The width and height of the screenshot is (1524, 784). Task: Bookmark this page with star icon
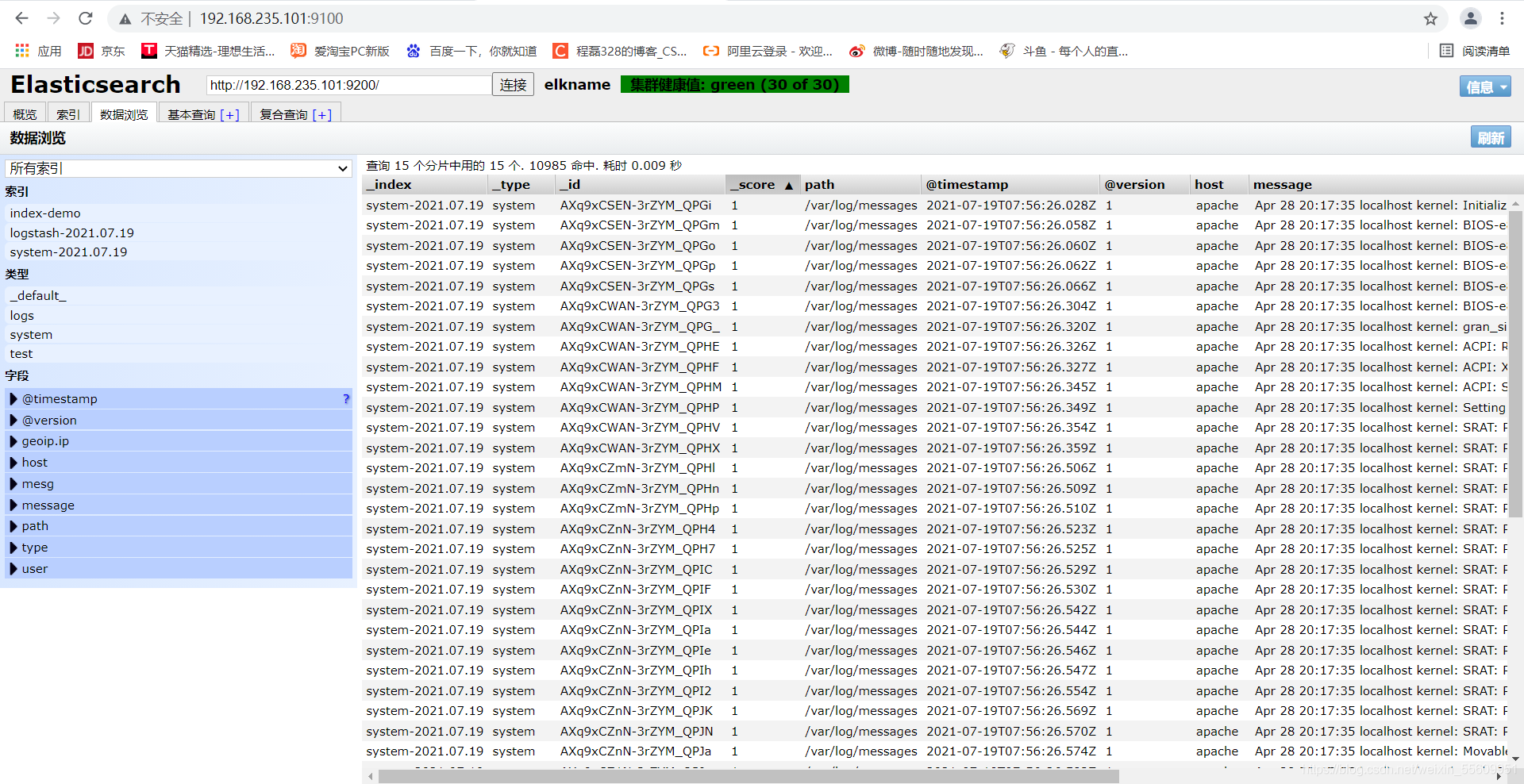tap(1430, 18)
